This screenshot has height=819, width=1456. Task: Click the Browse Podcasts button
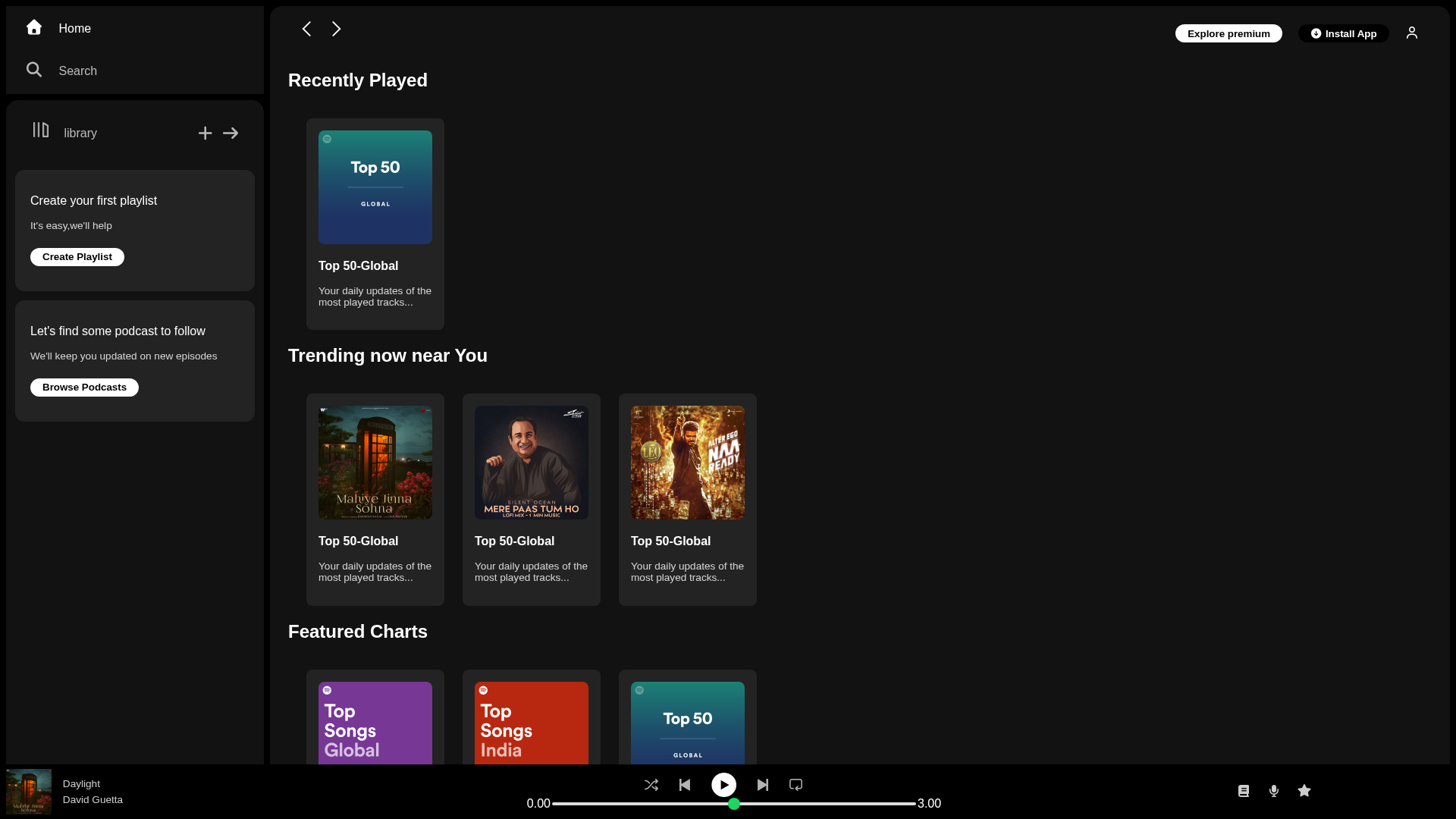[x=84, y=388]
